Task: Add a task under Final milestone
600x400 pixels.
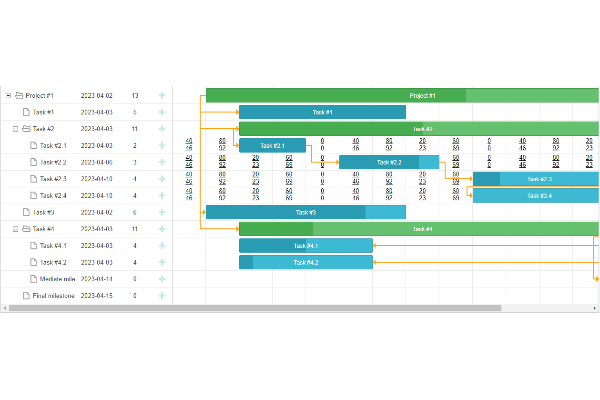Action: (161, 296)
